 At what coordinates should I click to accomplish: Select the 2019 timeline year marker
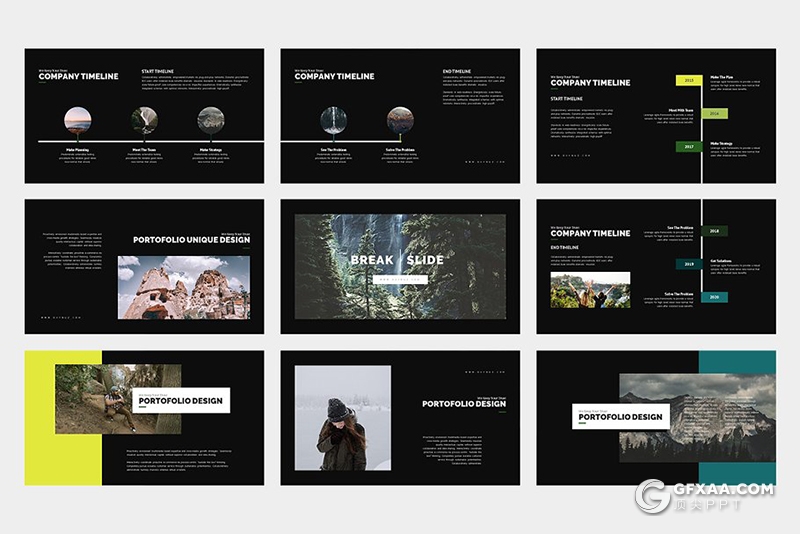point(688,264)
